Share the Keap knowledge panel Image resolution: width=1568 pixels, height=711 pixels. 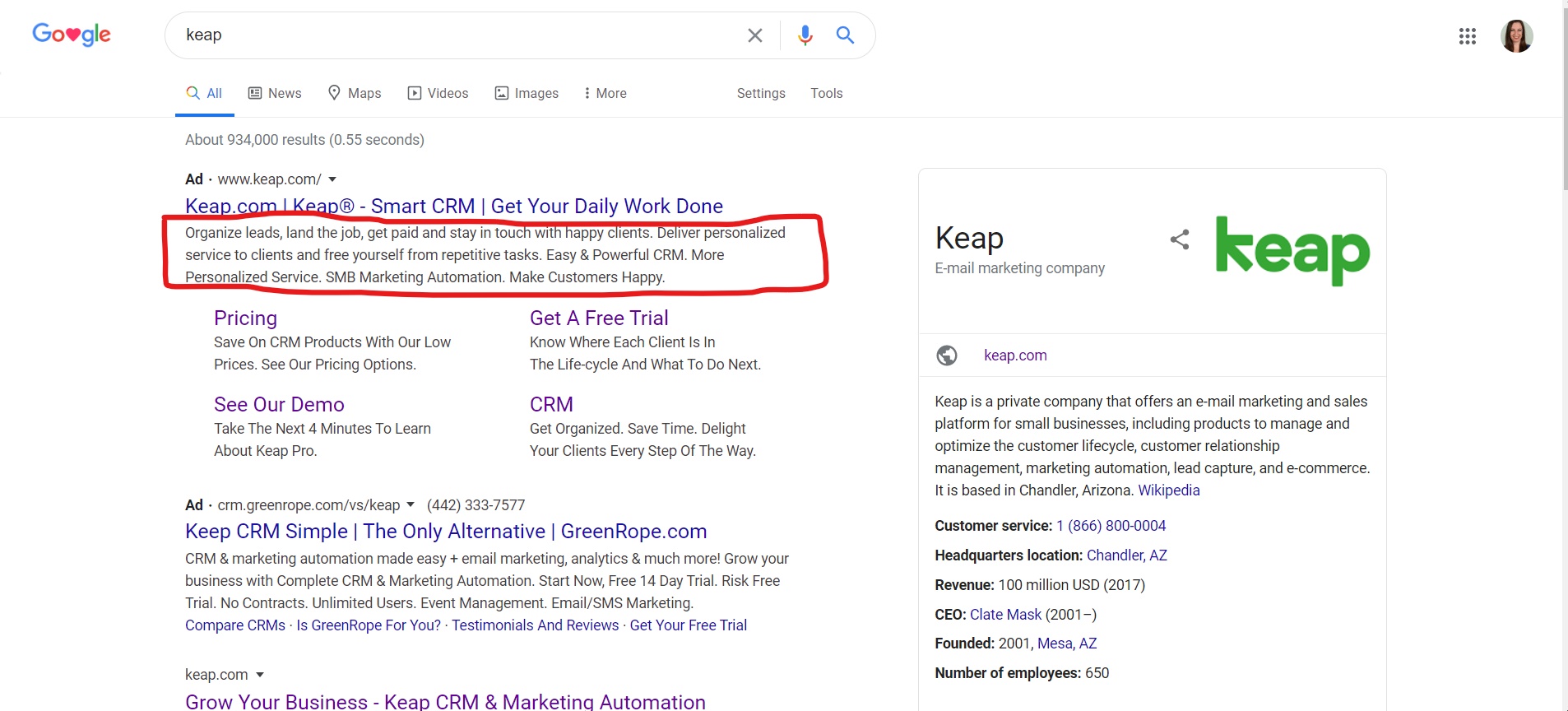coord(1180,239)
